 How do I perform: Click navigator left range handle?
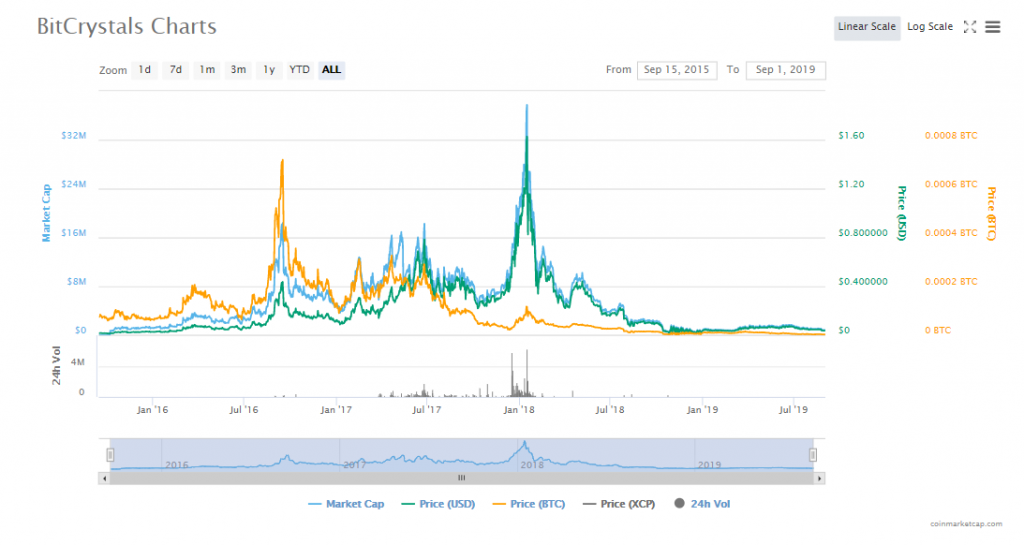[111, 455]
